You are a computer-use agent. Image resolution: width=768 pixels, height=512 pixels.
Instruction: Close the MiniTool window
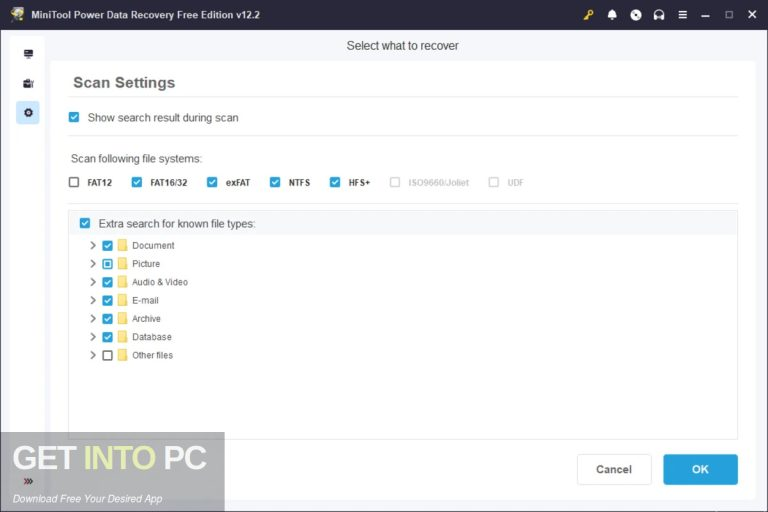click(752, 15)
